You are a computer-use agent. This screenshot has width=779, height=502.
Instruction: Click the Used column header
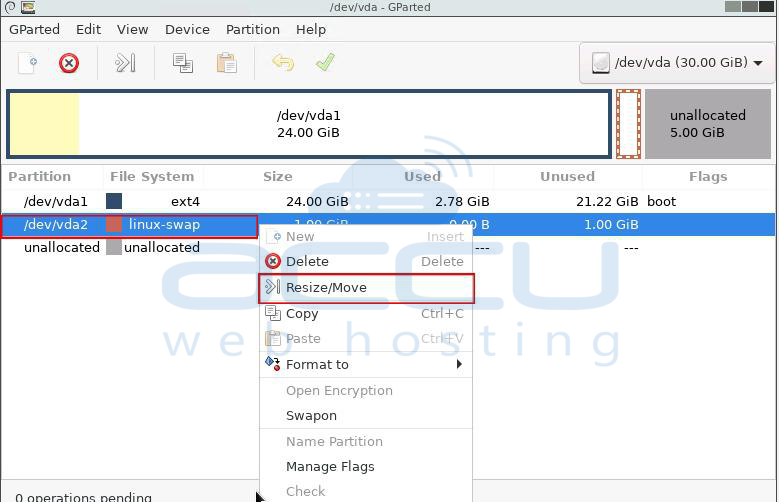pos(422,176)
